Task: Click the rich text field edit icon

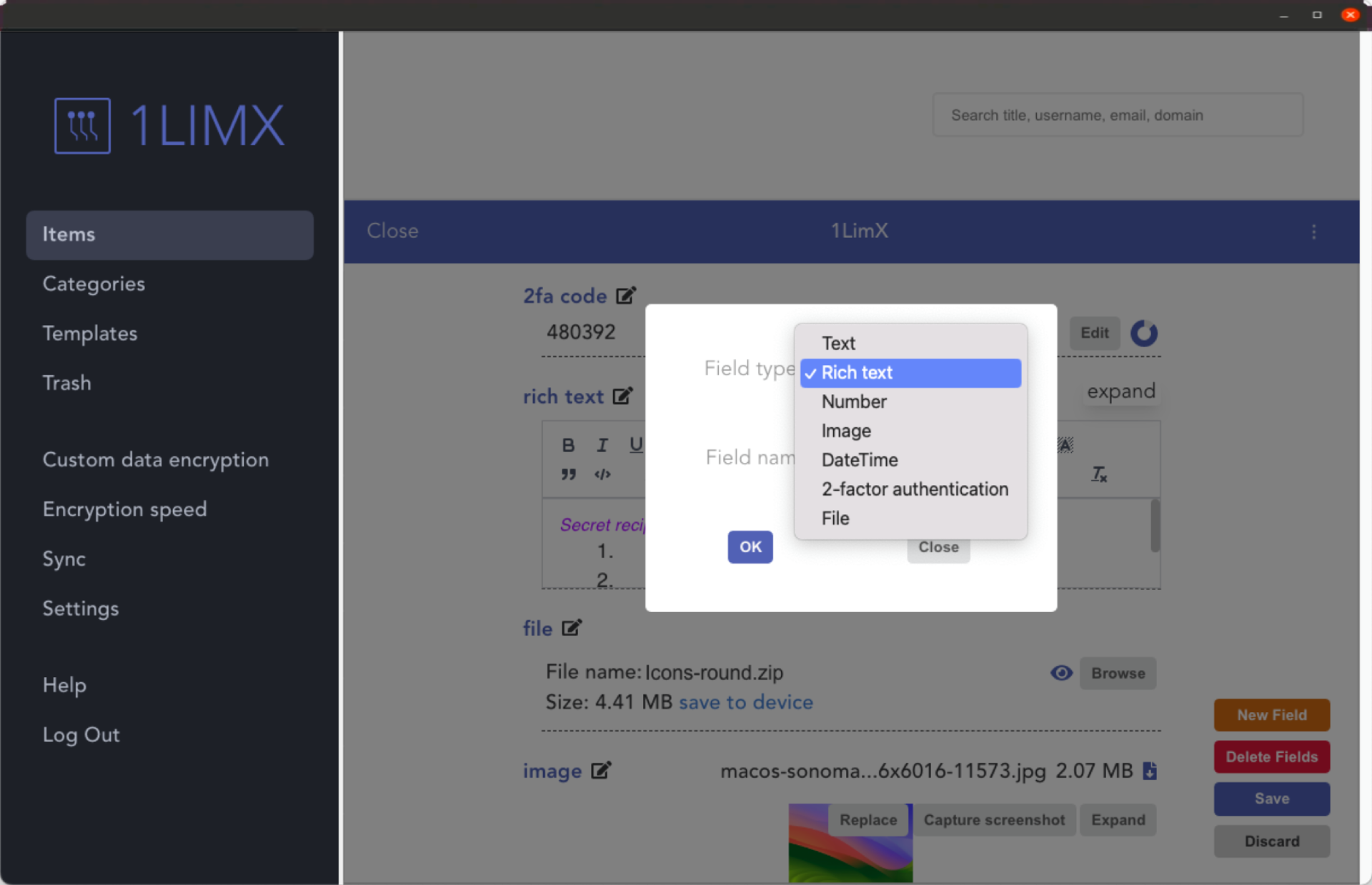Action: [622, 396]
